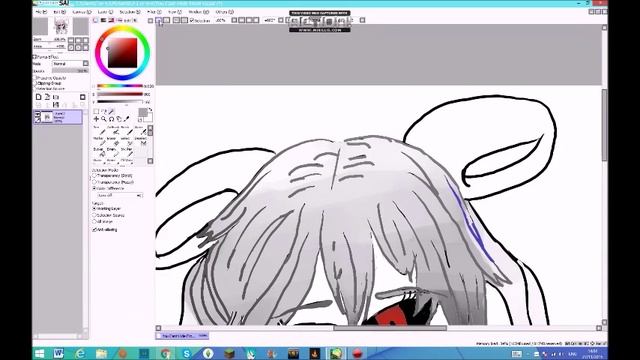Select Transparency (Strict) detection mode
The width and height of the screenshot is (640, 360).
pyautogui.click(x=95, y=176)
